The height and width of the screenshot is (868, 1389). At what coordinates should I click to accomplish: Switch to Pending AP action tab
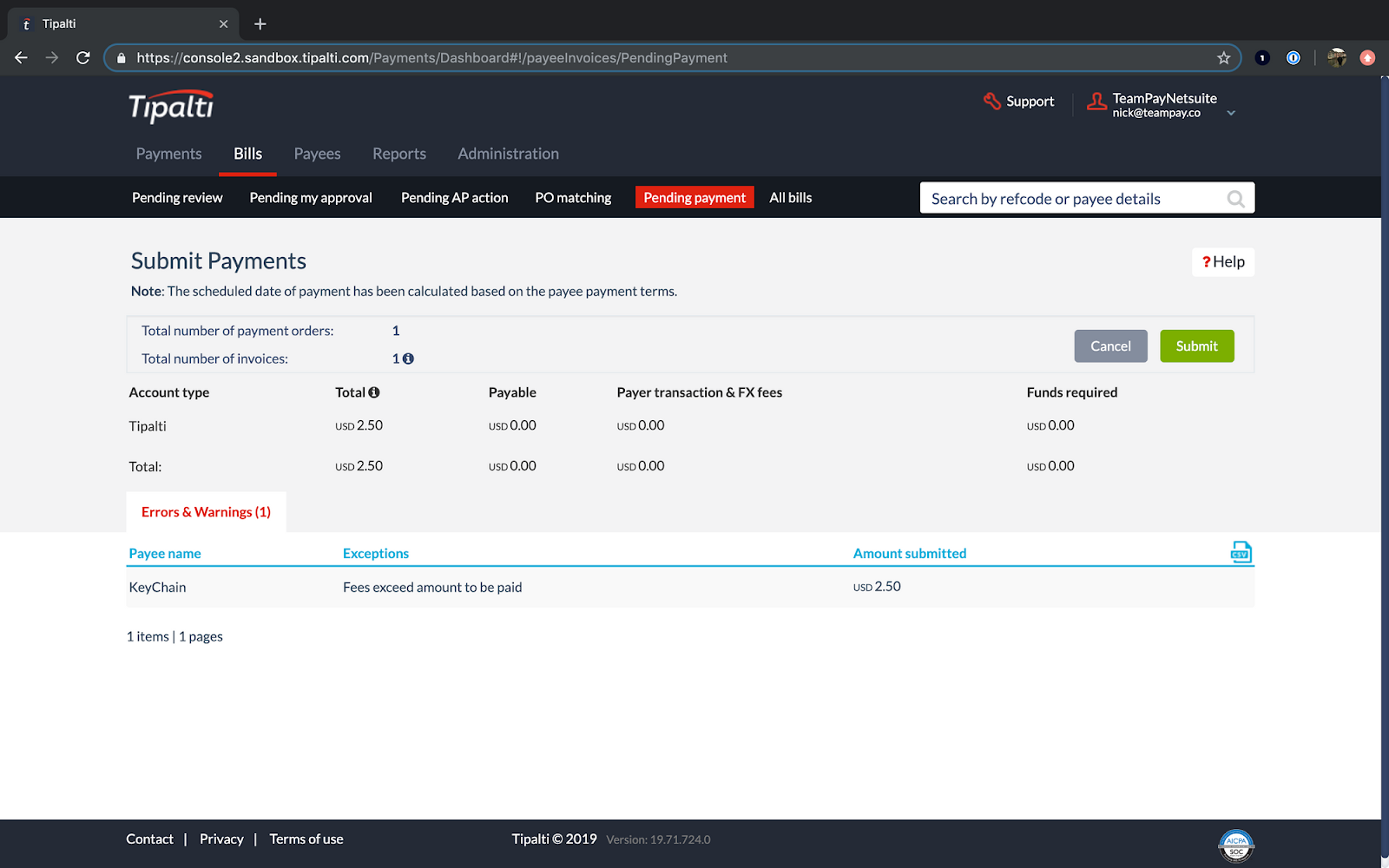point(455,198)
